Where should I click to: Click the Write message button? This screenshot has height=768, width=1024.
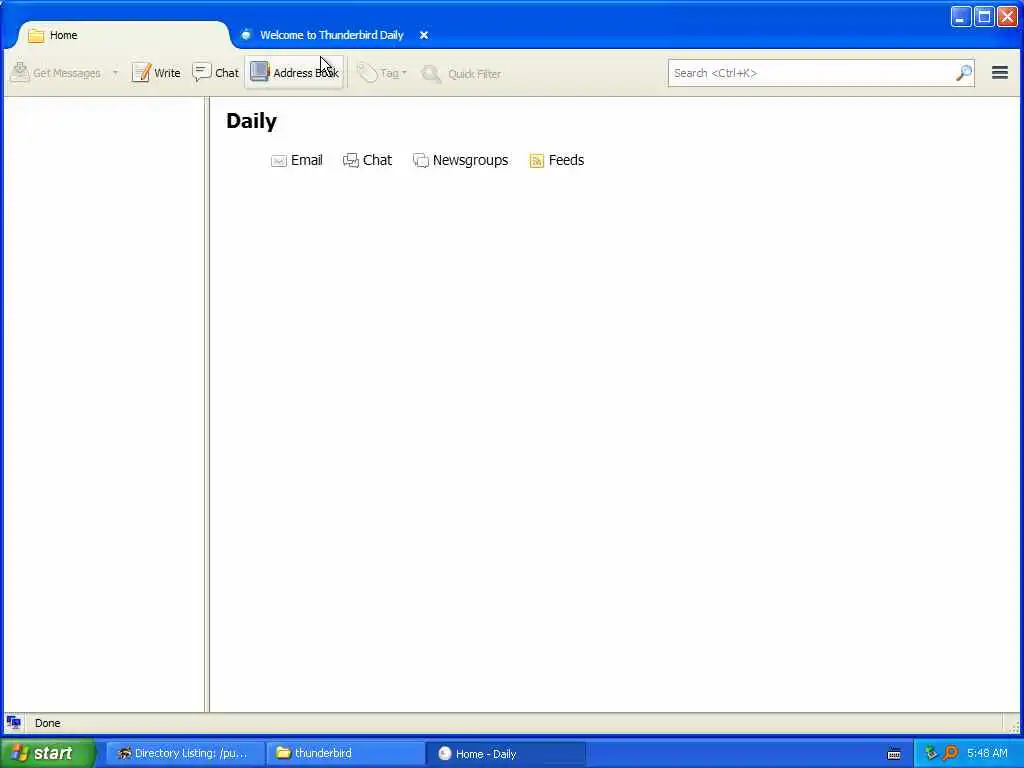pyautogui.click(x=156, y=72)
